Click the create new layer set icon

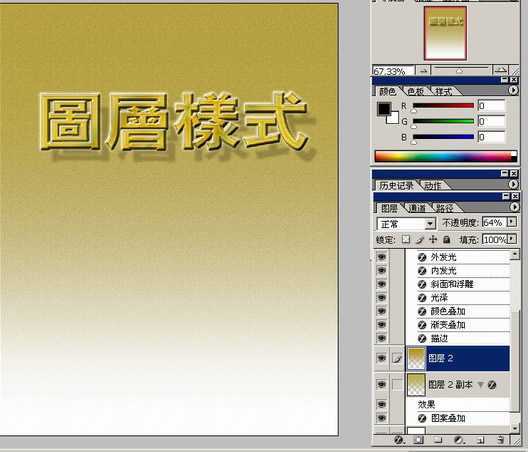coord(438,440)
